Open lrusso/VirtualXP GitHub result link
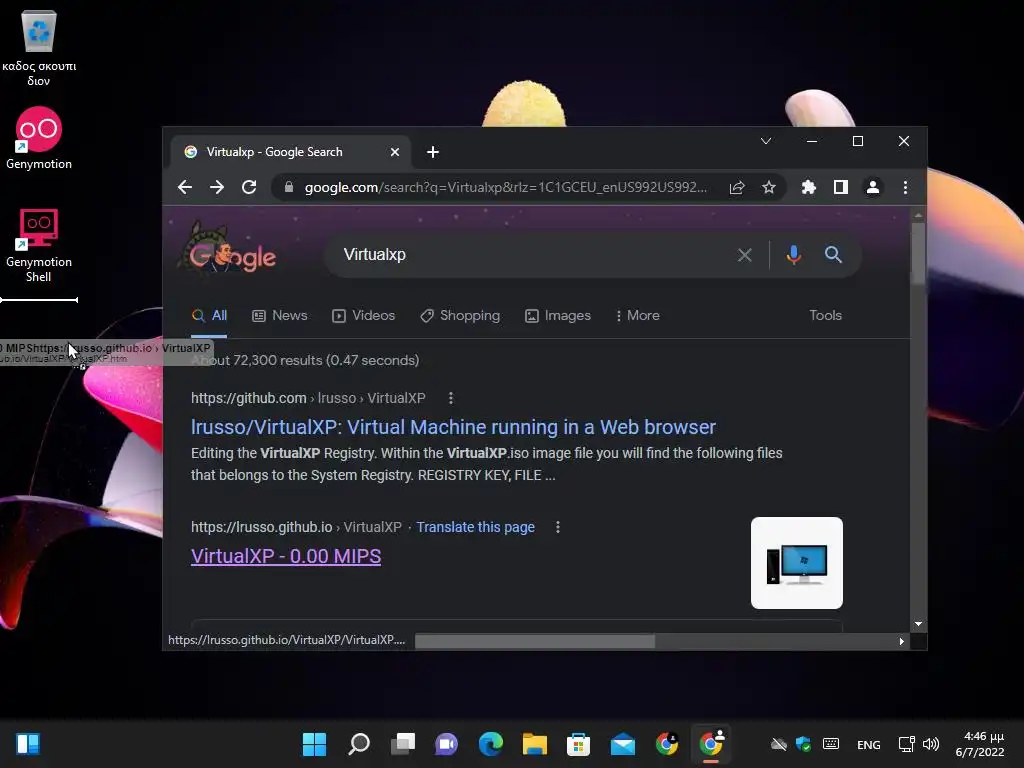The width and height of the screenshot is (1024, 768). click(453, 427)
